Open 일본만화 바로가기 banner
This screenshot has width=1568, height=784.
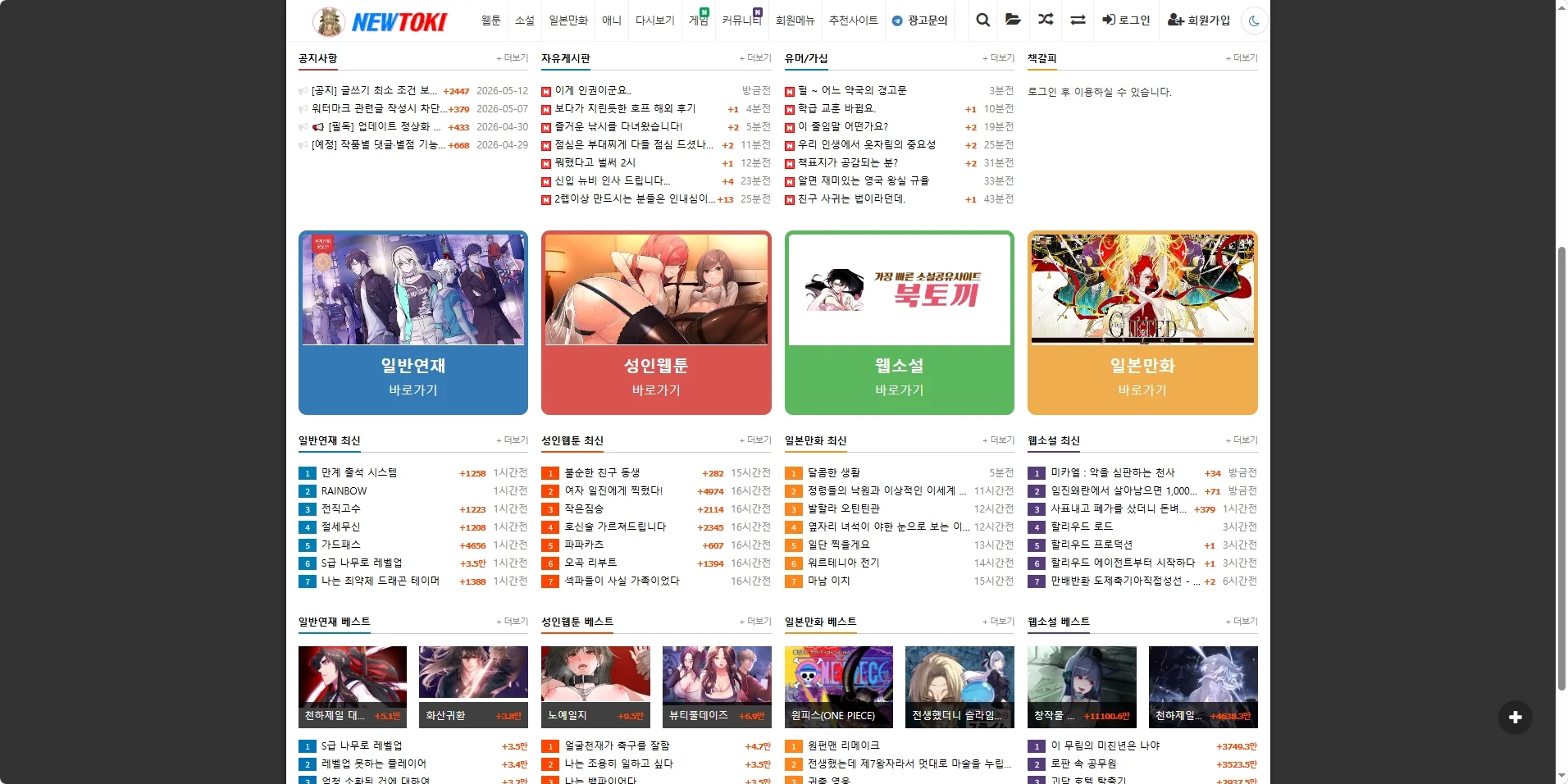[1142, 322]
